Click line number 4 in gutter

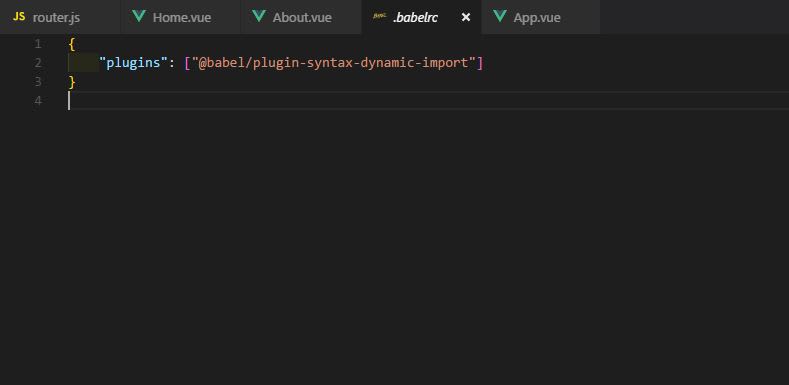38,101
